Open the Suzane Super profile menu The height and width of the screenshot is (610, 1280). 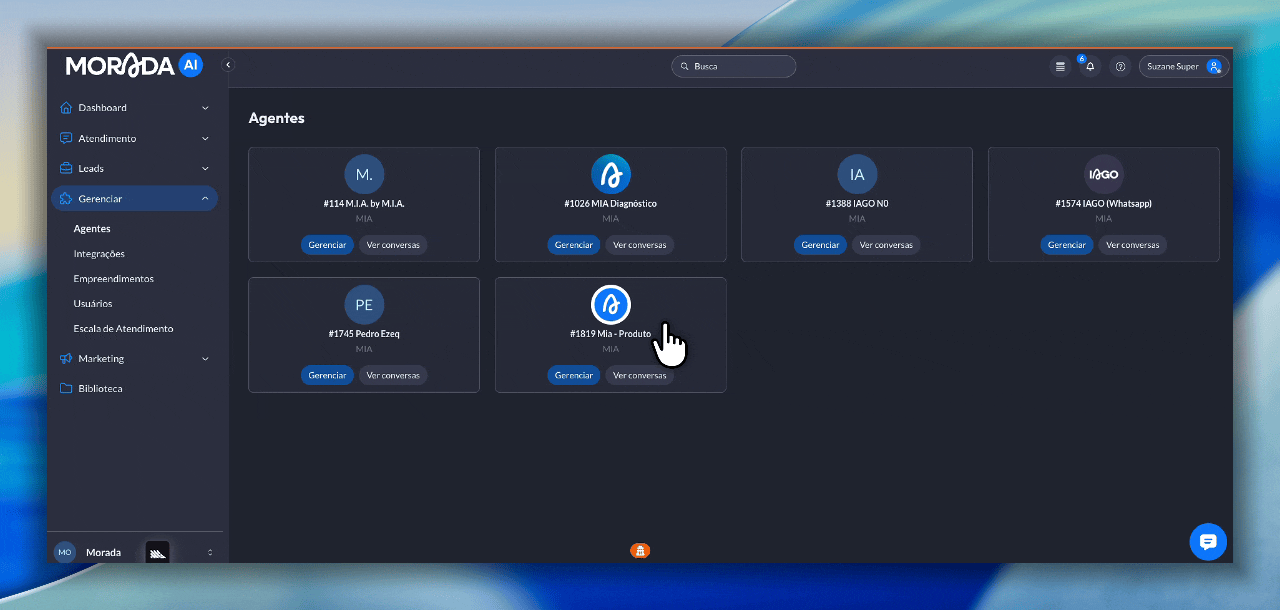1184,67
